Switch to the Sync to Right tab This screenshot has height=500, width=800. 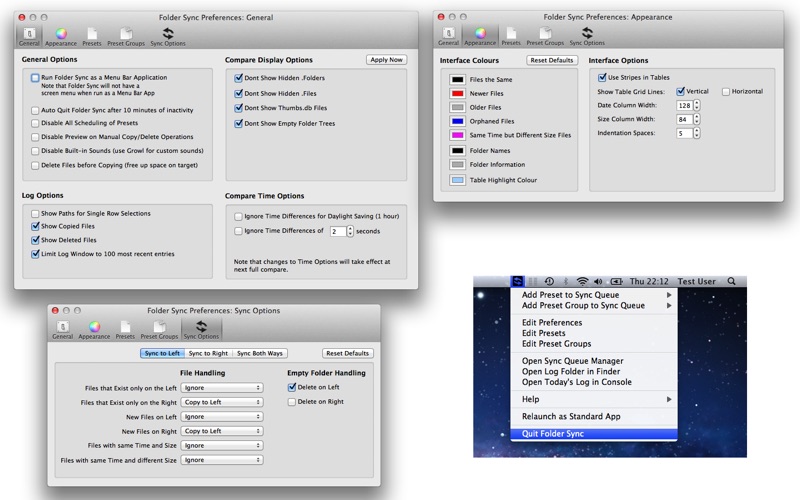(209, 353)
